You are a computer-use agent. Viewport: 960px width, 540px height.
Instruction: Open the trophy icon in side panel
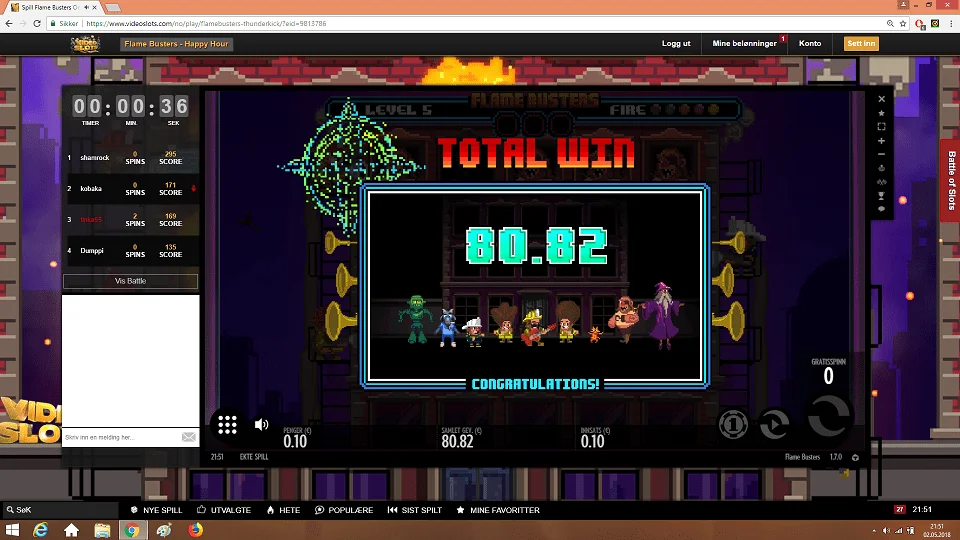882,195
